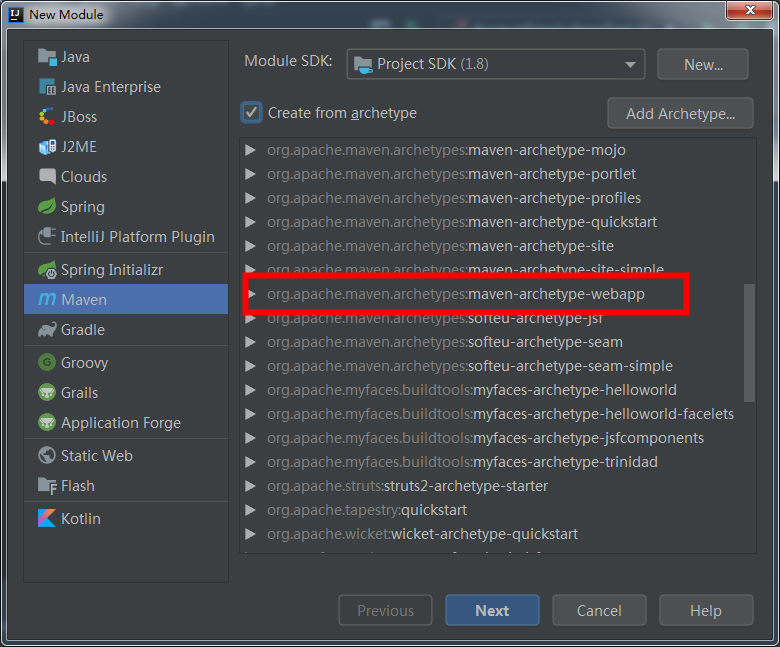
Task: Click the Cancel button
Action: coord(599,610)
